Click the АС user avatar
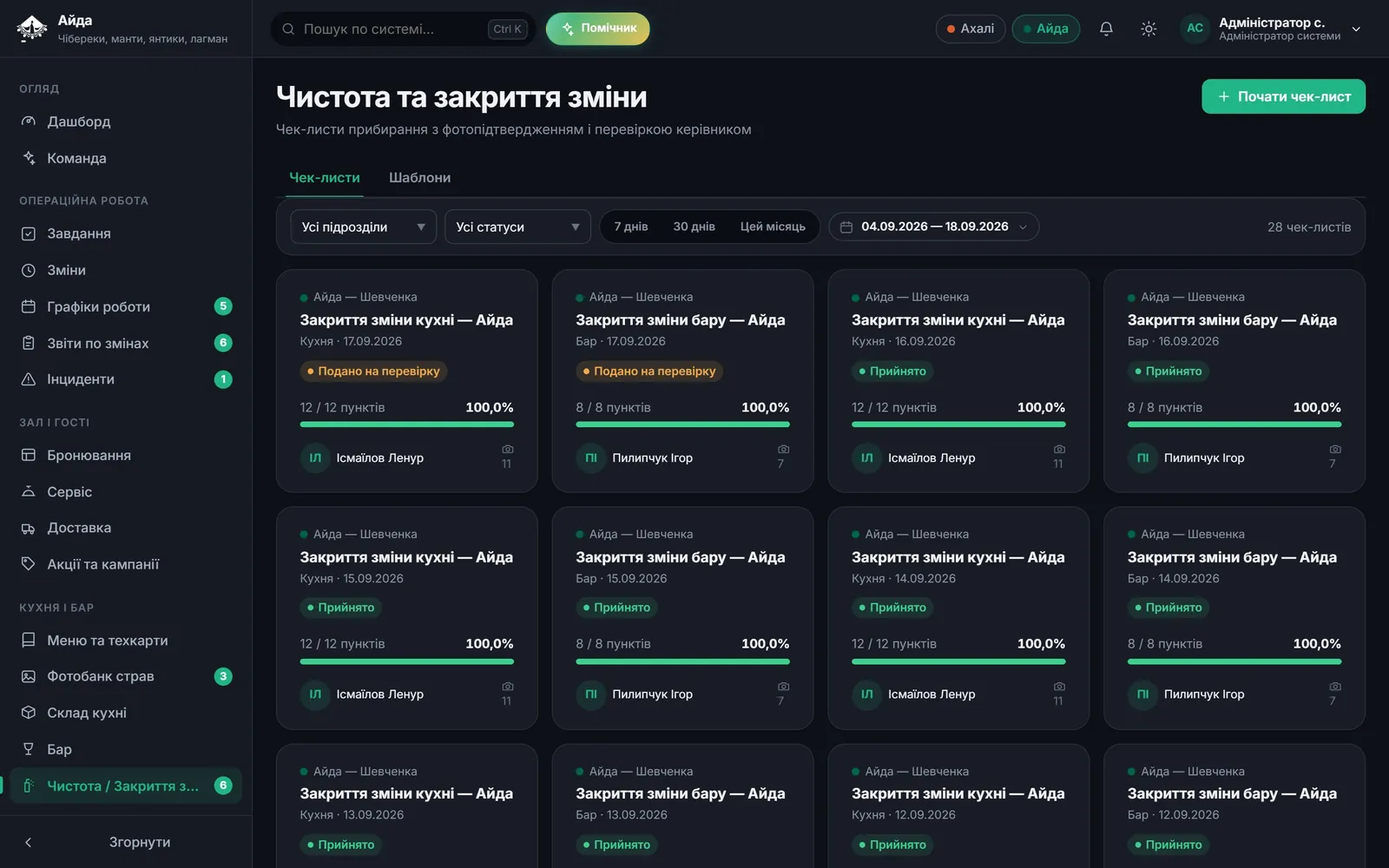The height and width of the screenshot is (868, 1389). click(x=1195, y=29)
